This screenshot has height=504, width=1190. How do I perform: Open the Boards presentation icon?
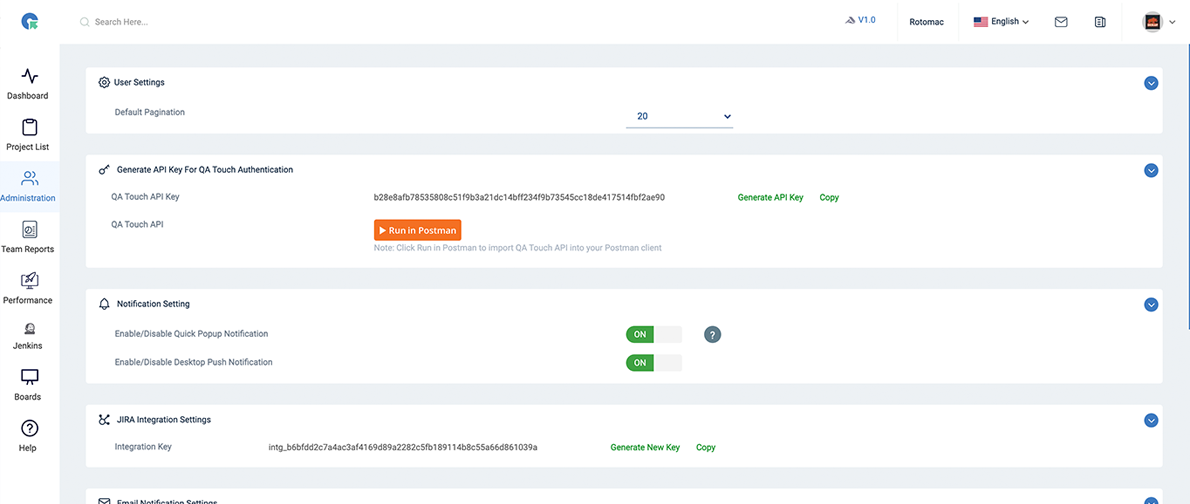30,377
